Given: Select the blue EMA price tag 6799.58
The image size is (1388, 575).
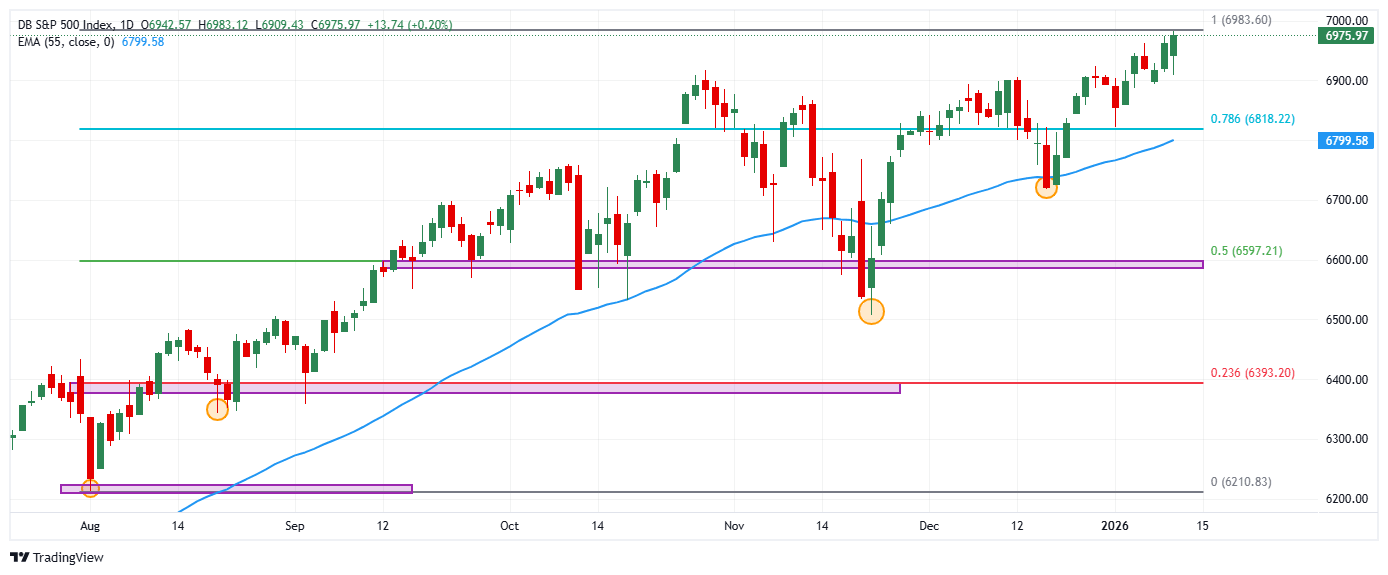Looking at the screenshot, I should tap(1344, 142).
